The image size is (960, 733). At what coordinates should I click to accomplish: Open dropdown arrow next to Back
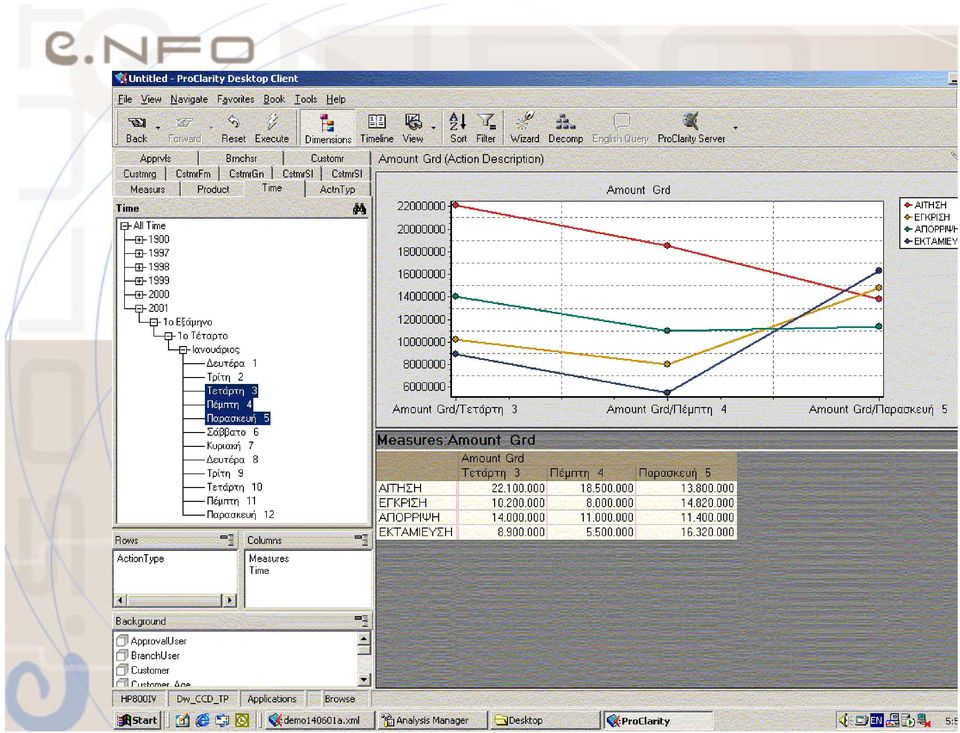point(157,128)
